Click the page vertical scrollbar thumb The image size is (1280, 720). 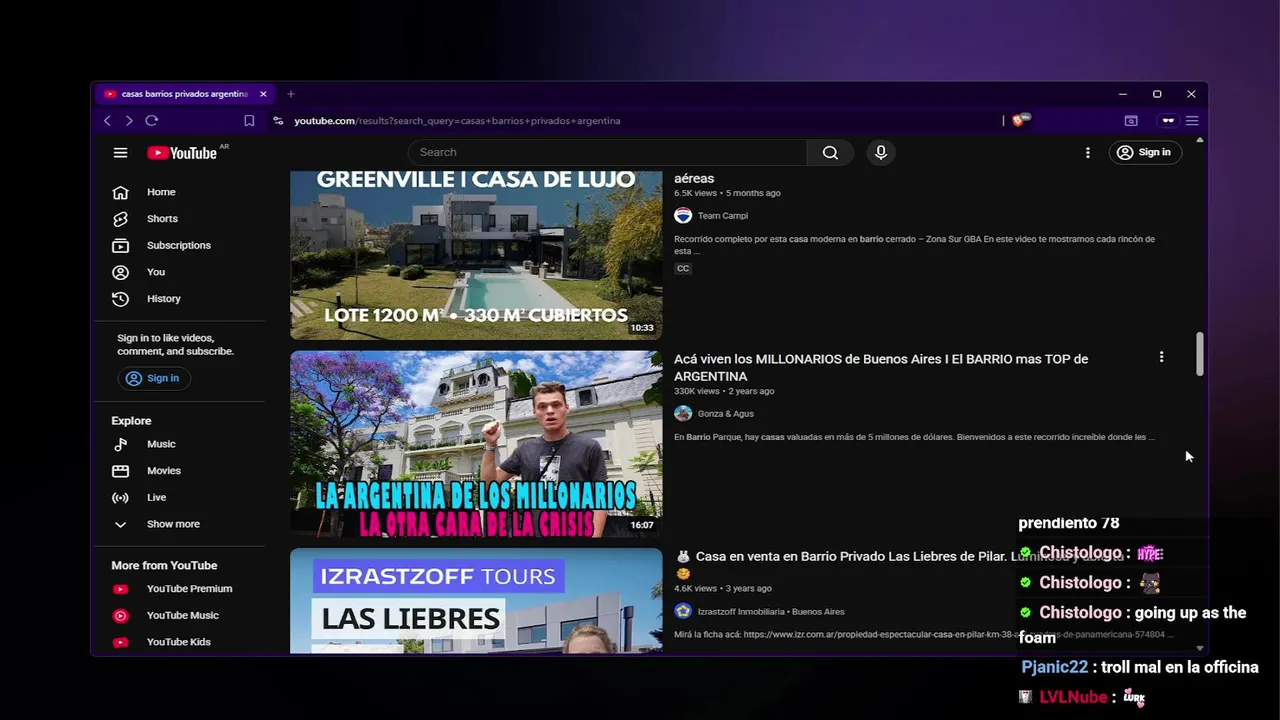point(1200,354)
